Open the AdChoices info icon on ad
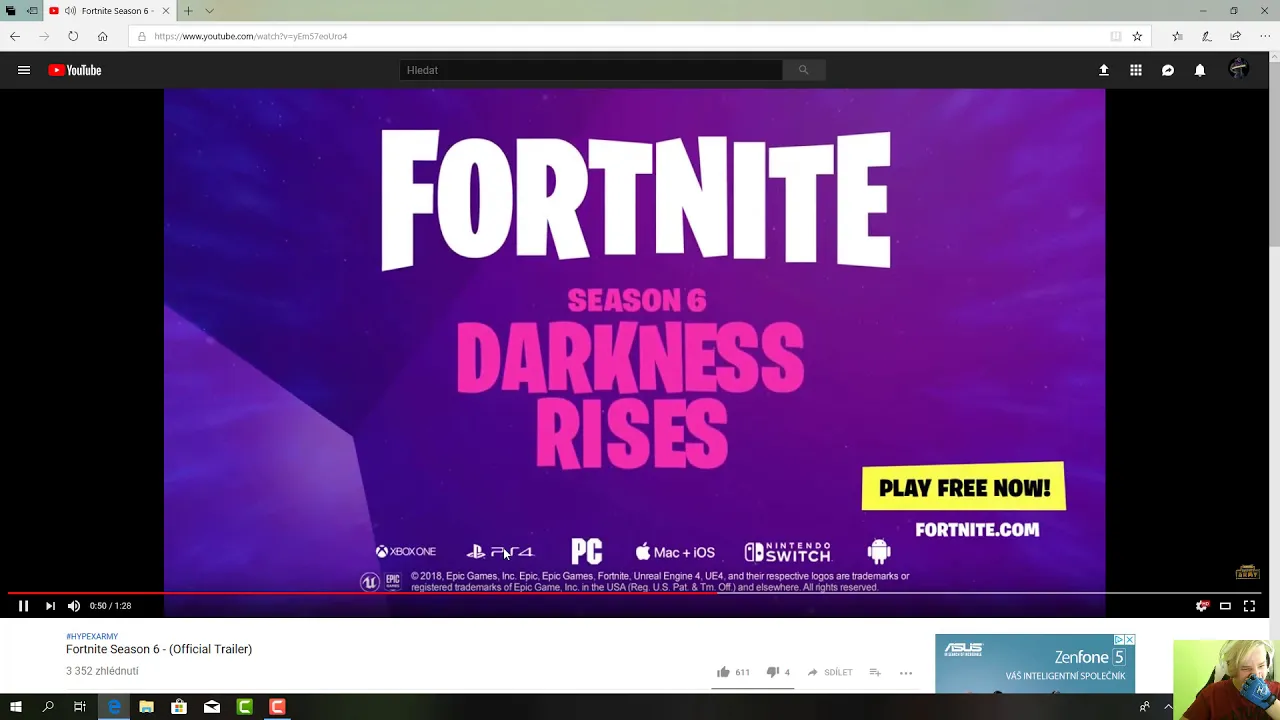 [1119, 639]
